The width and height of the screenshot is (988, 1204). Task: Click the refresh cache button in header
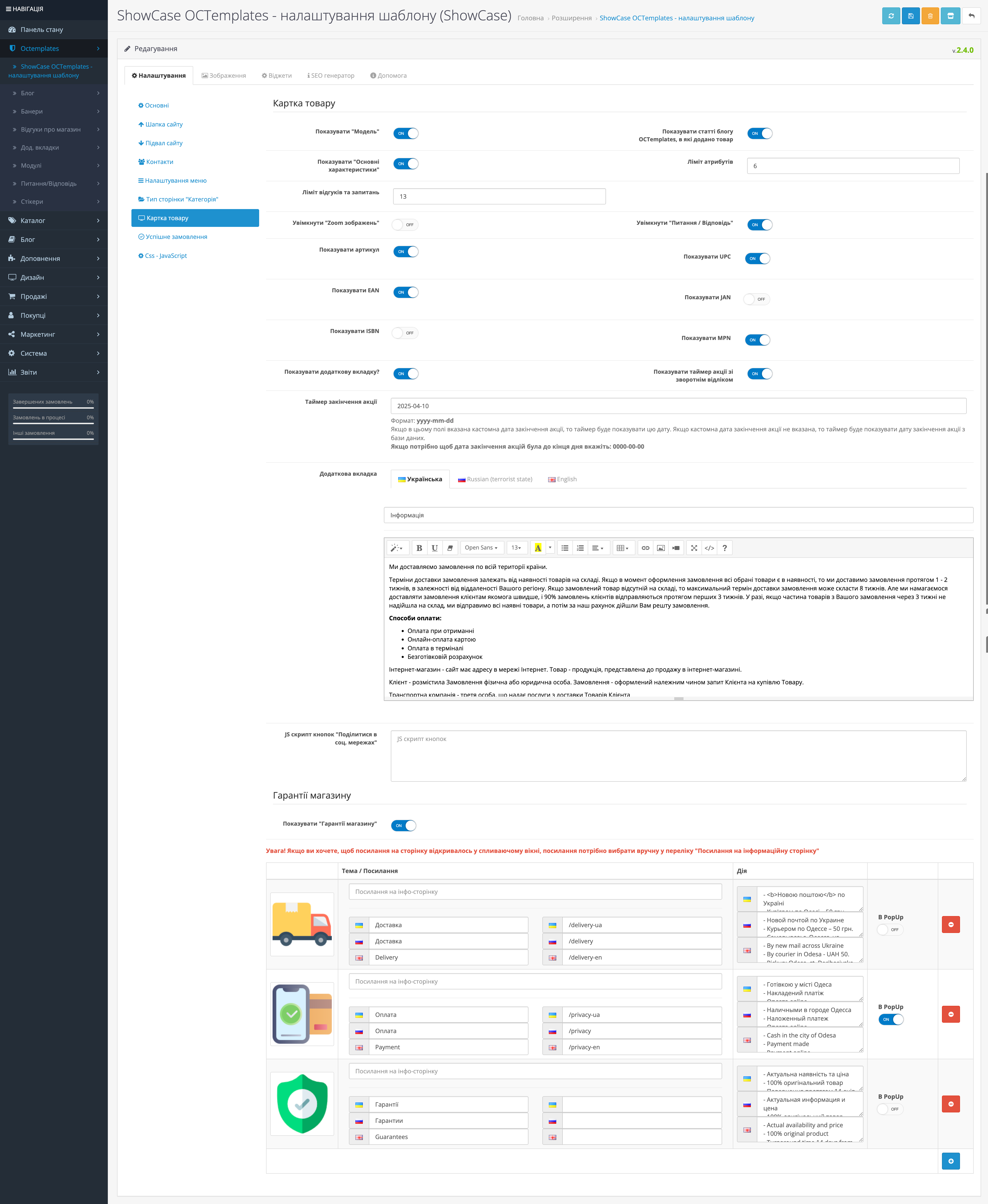click(891, 16)
